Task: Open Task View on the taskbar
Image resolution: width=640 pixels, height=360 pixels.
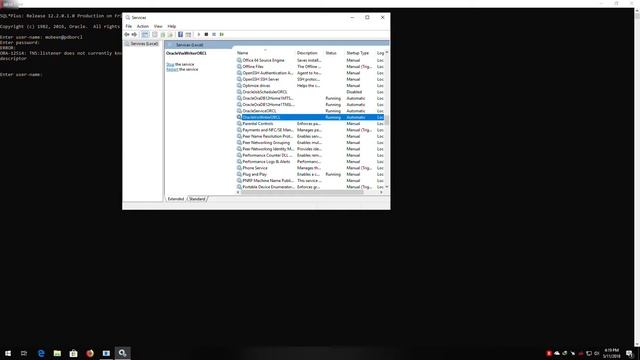Action: coord(24,353)
